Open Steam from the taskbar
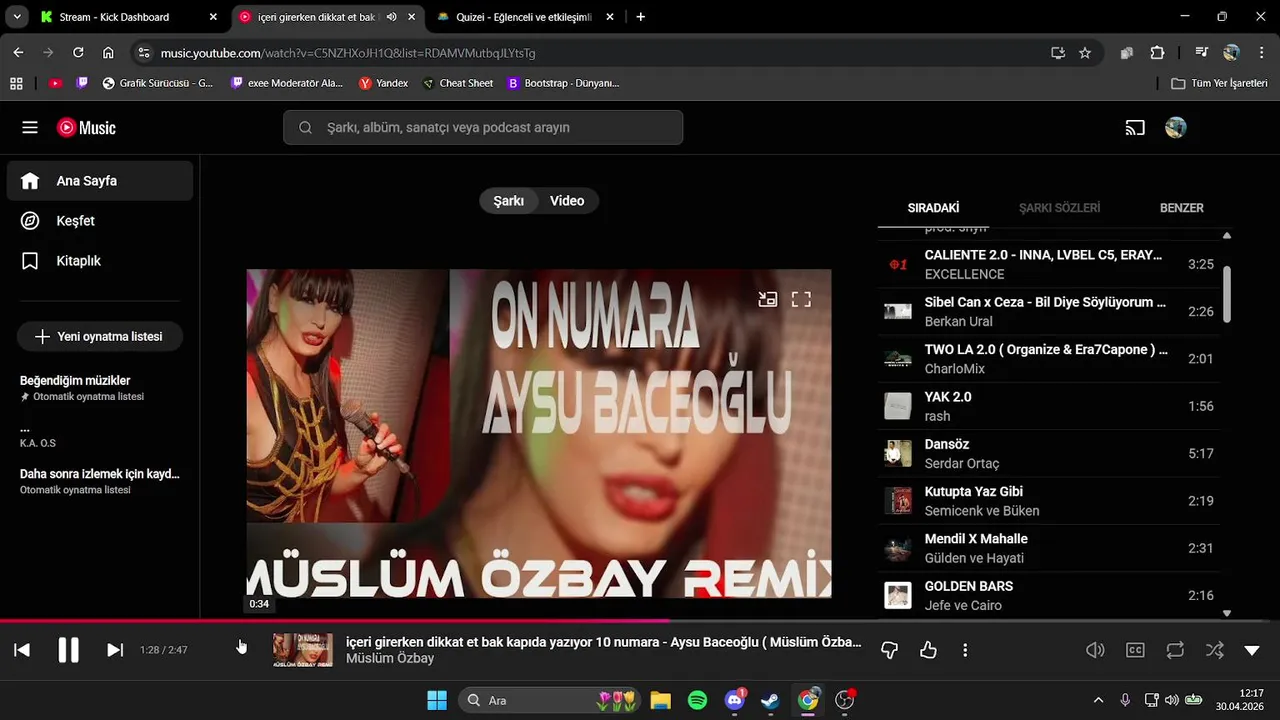 coord(771,700)
